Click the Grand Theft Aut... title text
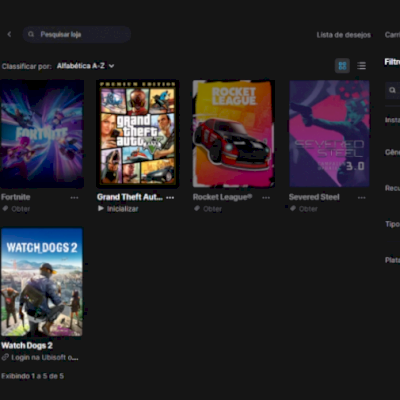The height and width of the screenshot is (400, 400). [x=130, y=197]
